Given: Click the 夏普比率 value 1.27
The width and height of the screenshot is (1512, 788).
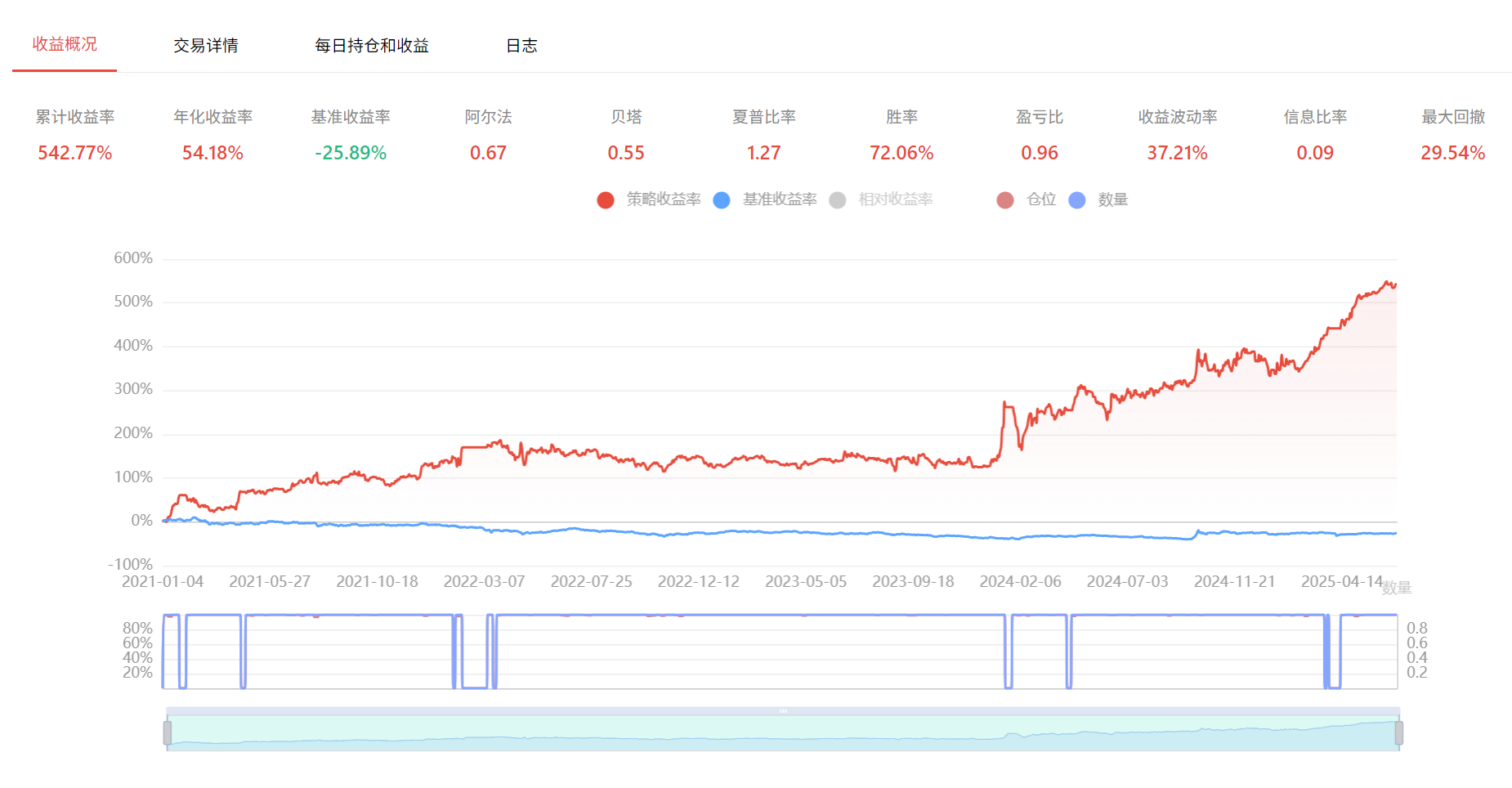Looking at the screenshot, I should click(x=763, y=153).
